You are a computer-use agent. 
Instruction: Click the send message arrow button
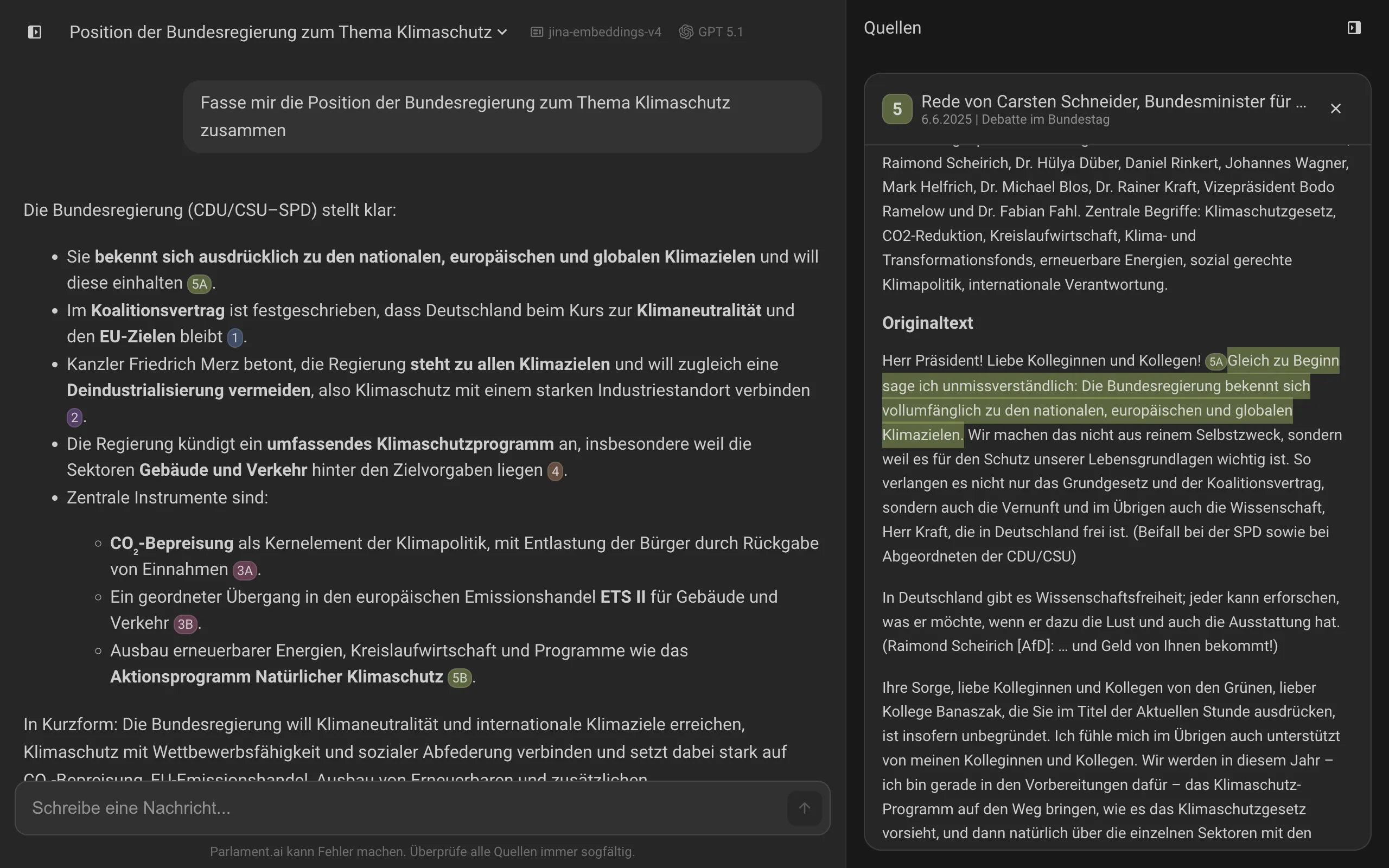click(x=804, y=808)
